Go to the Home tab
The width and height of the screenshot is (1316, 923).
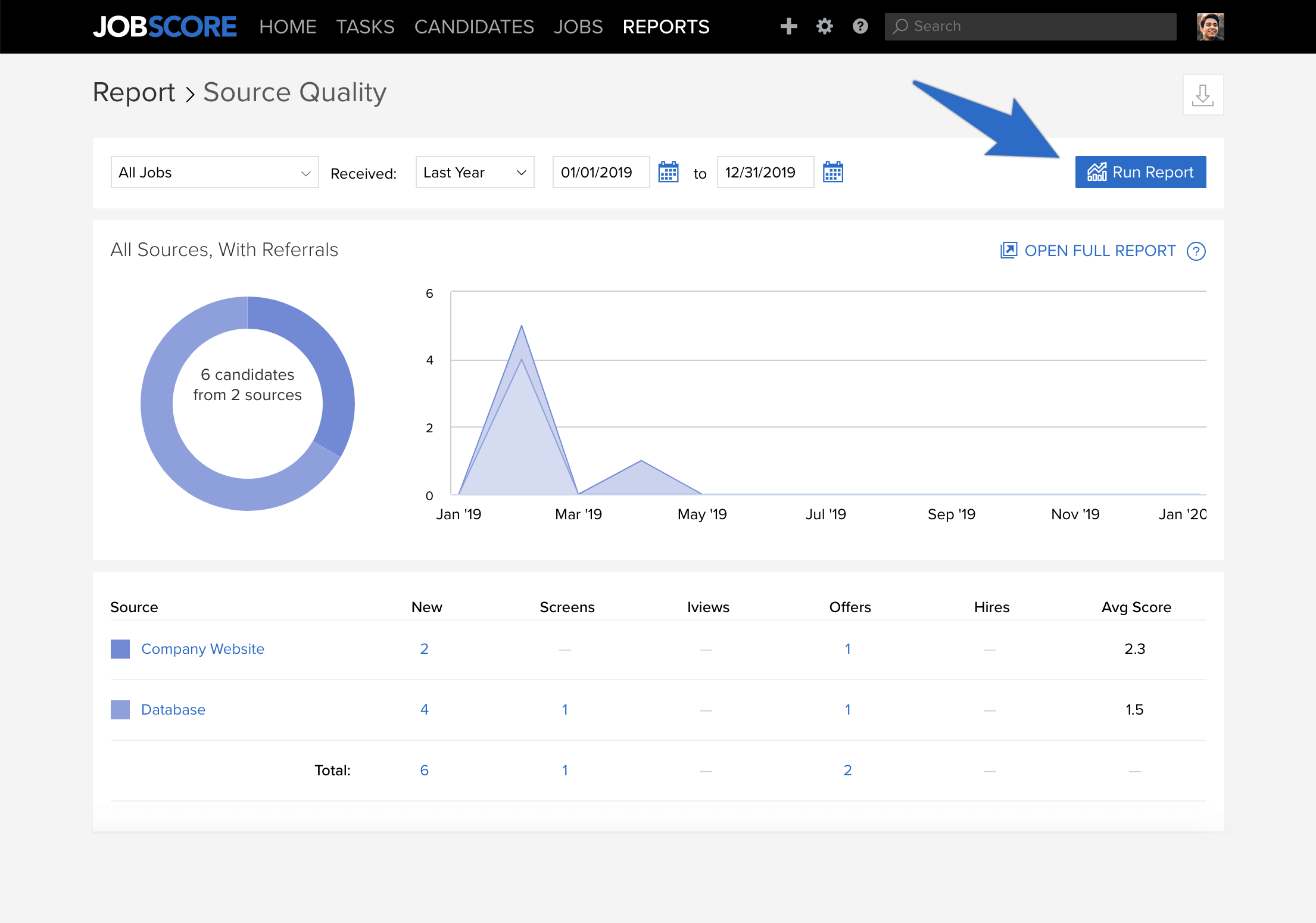(x=288, y=27)
